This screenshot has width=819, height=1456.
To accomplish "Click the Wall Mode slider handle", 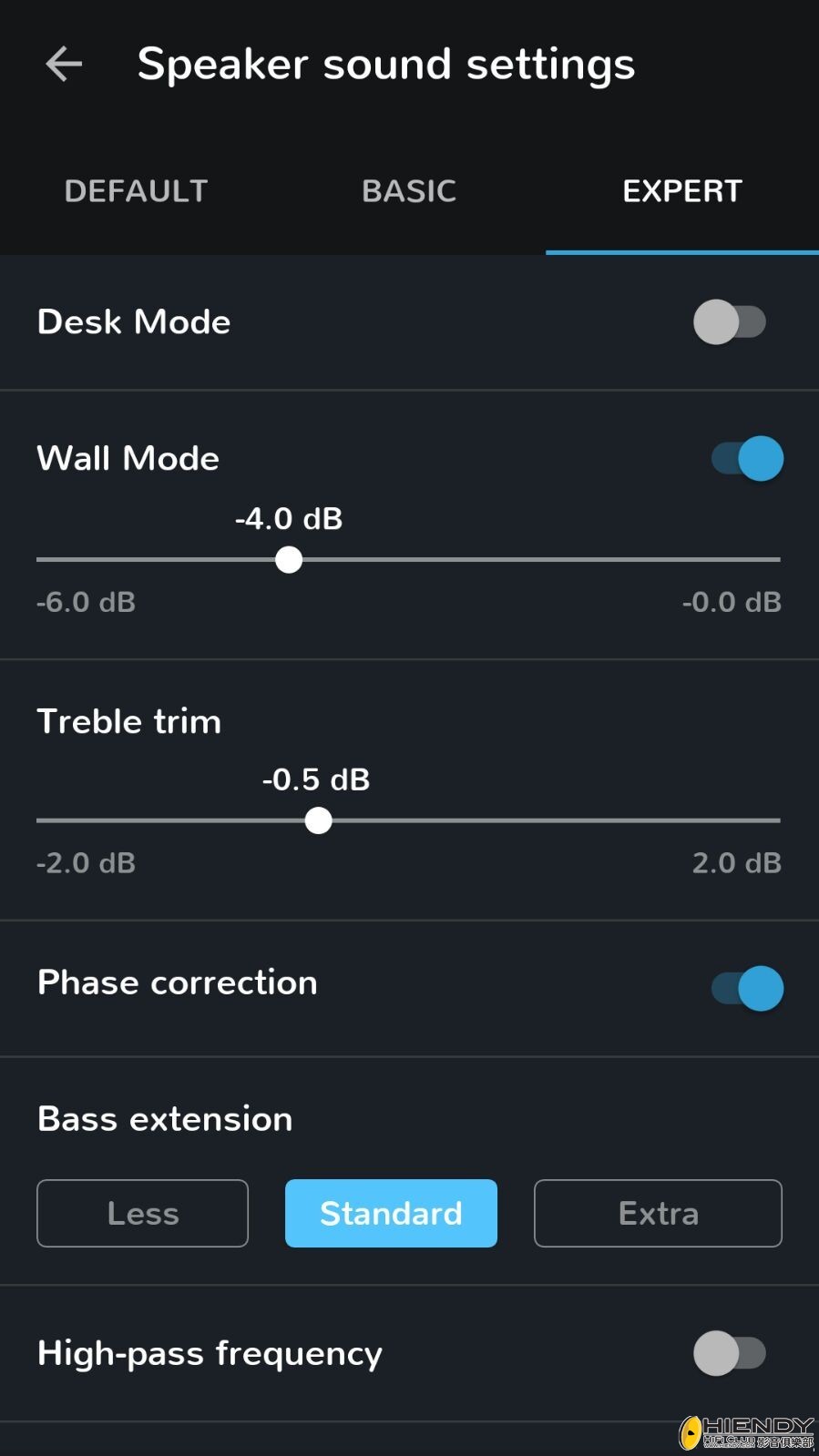I will (289, 560).
